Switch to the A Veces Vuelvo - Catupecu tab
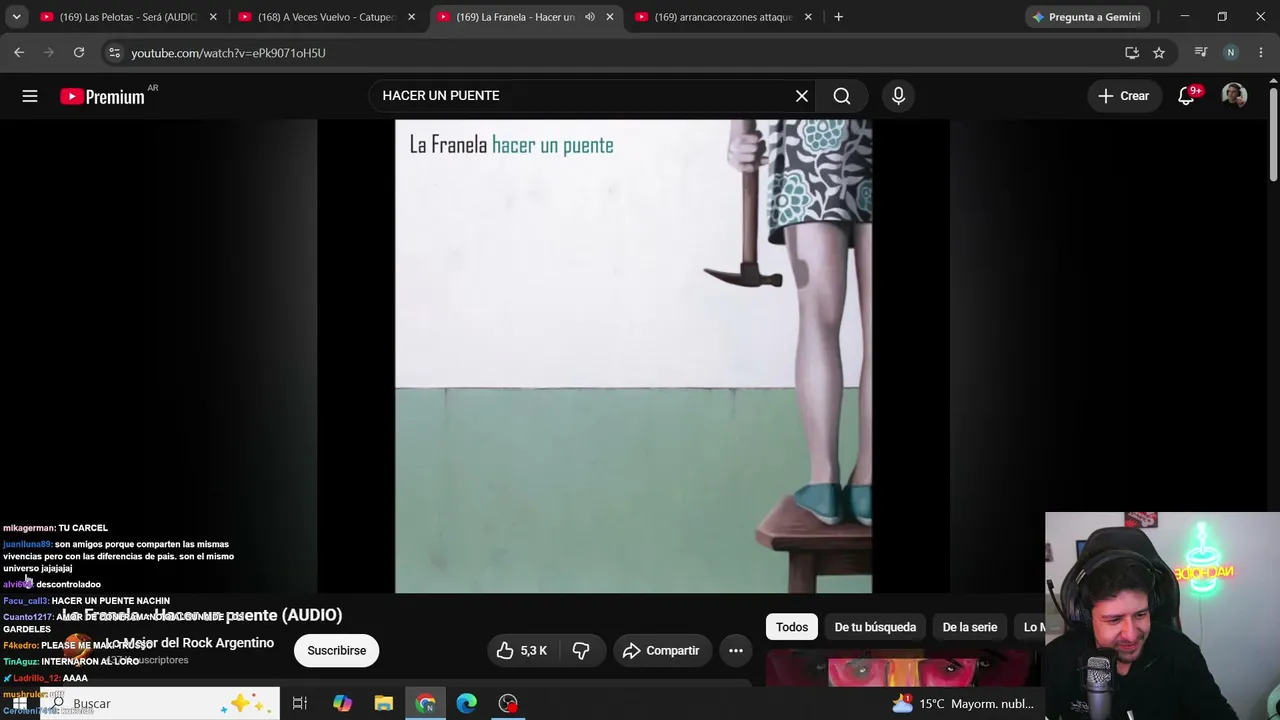Screen dimensions: 1280x720 pyautogui.click(x=327, y=17)
